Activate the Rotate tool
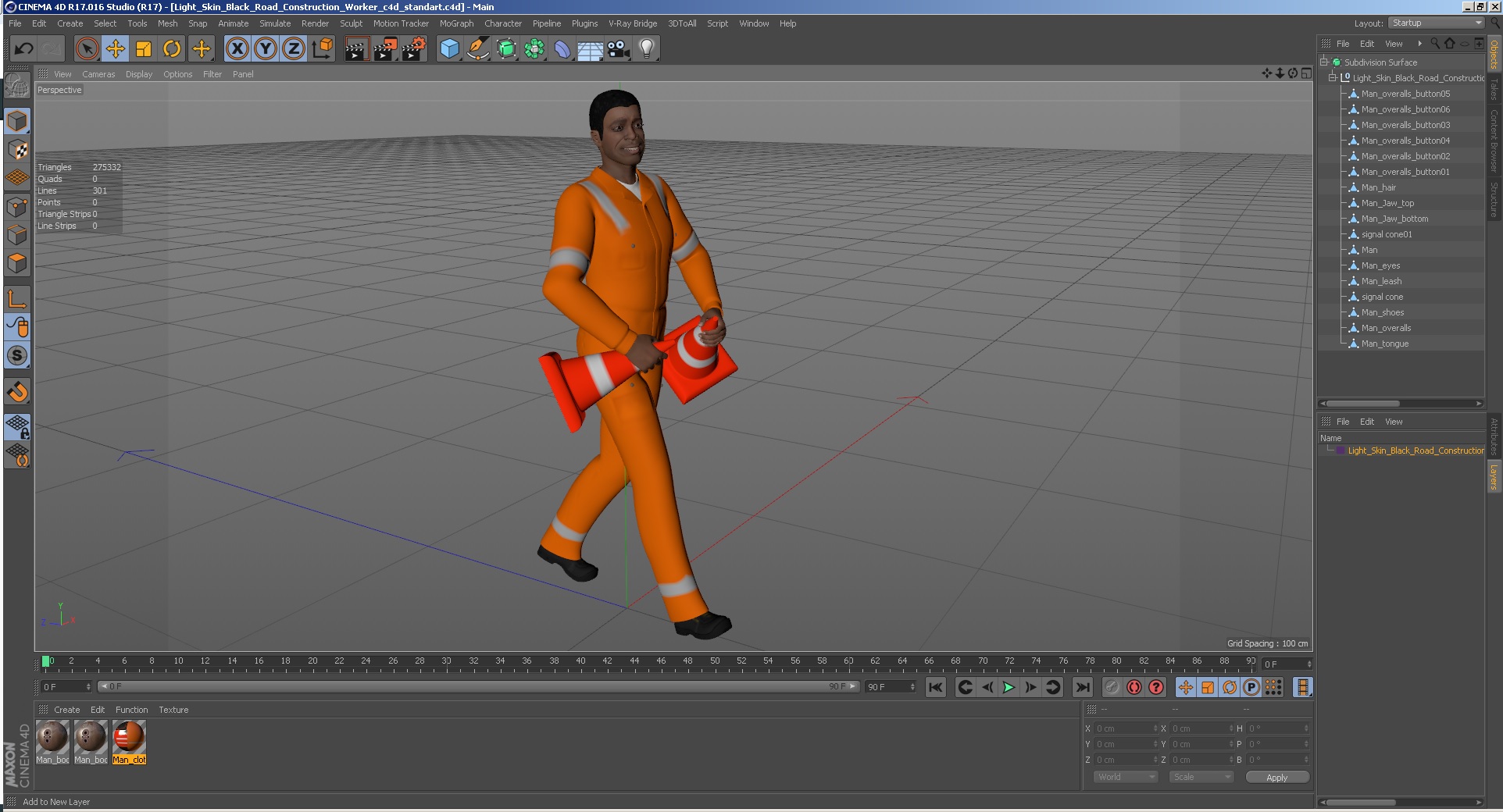1503x812 pixels. [172, 49]
